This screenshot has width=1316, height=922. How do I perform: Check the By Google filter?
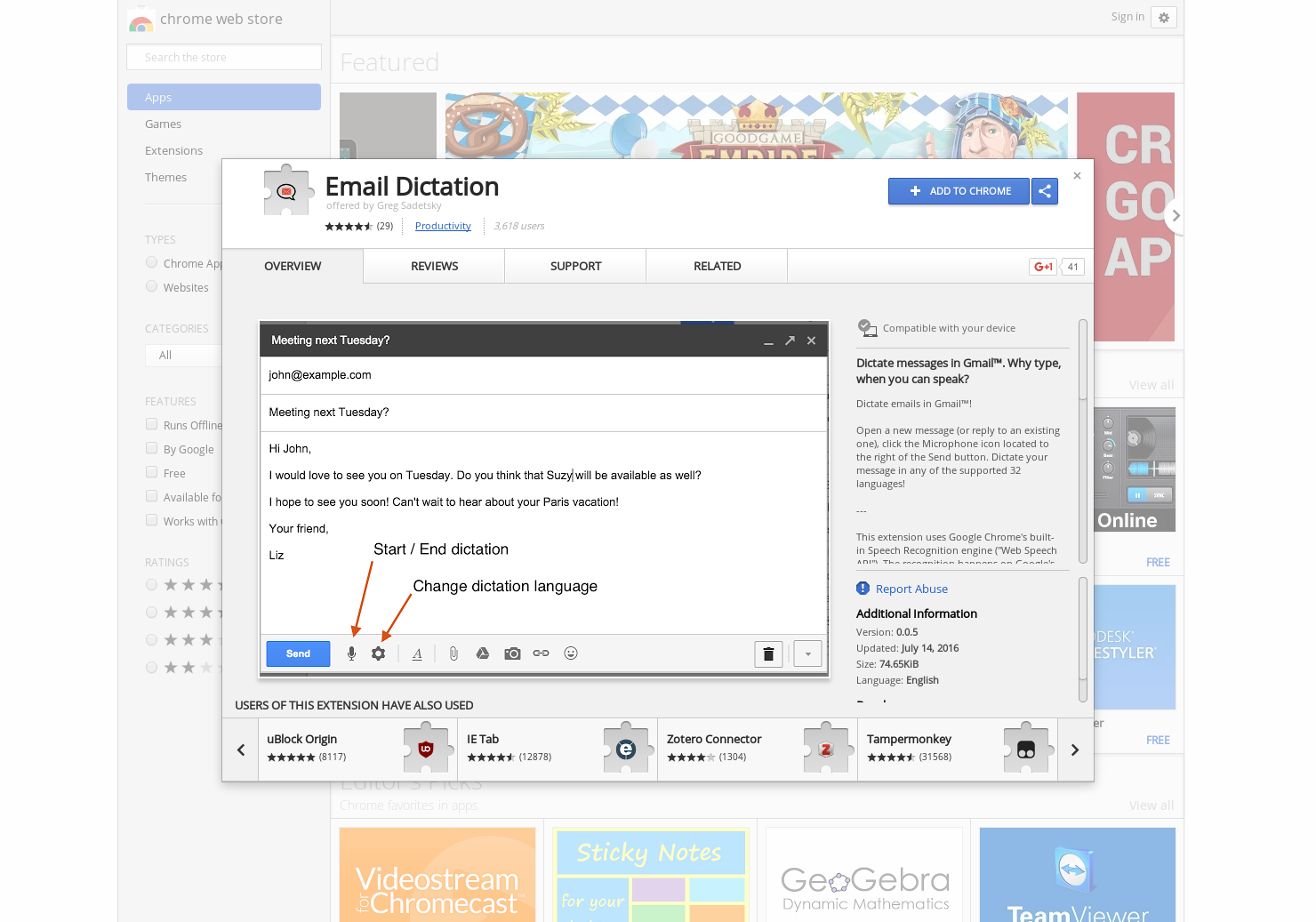point(151,448)
